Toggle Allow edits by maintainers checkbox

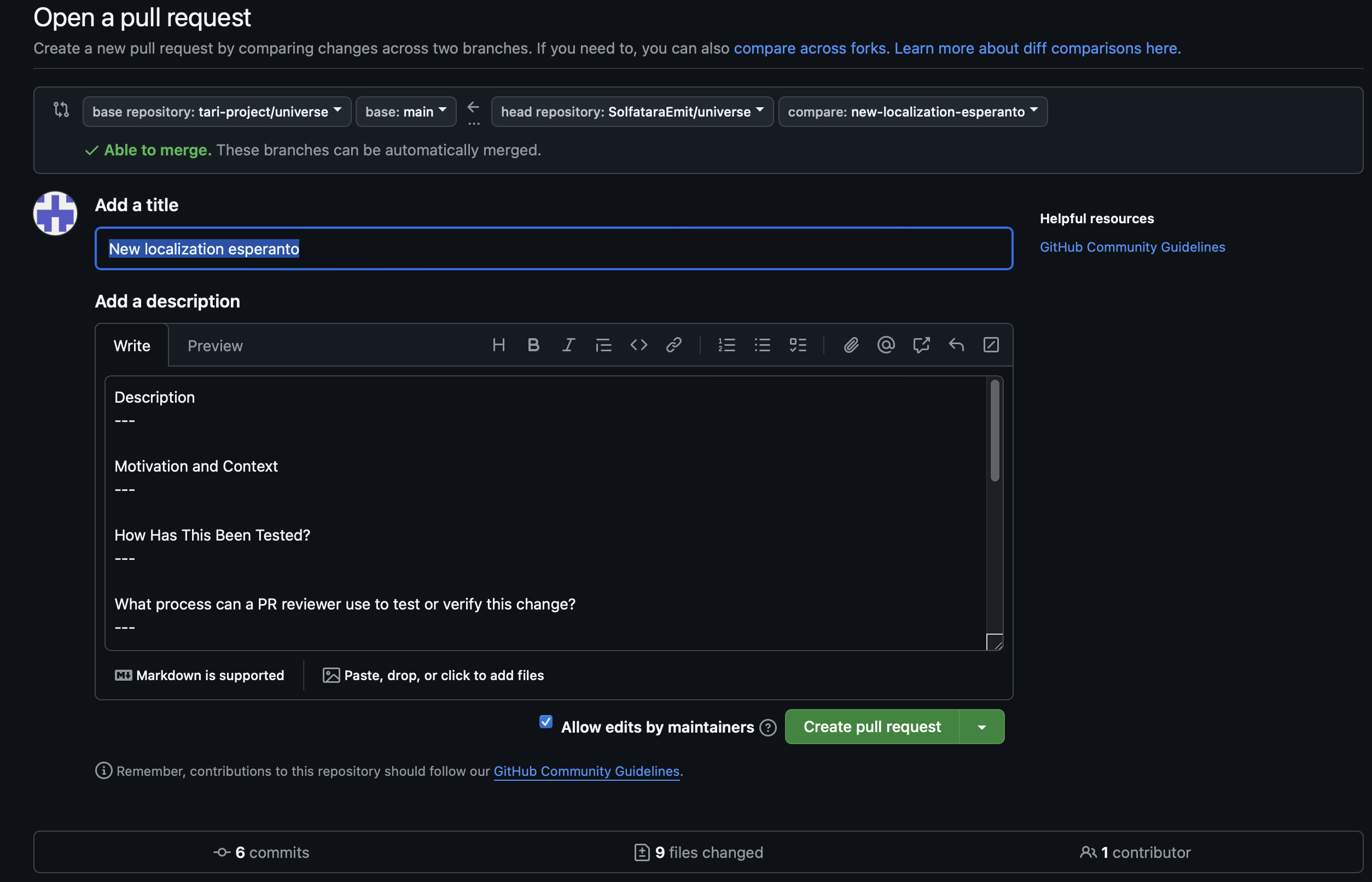click(x=546, y=722)
